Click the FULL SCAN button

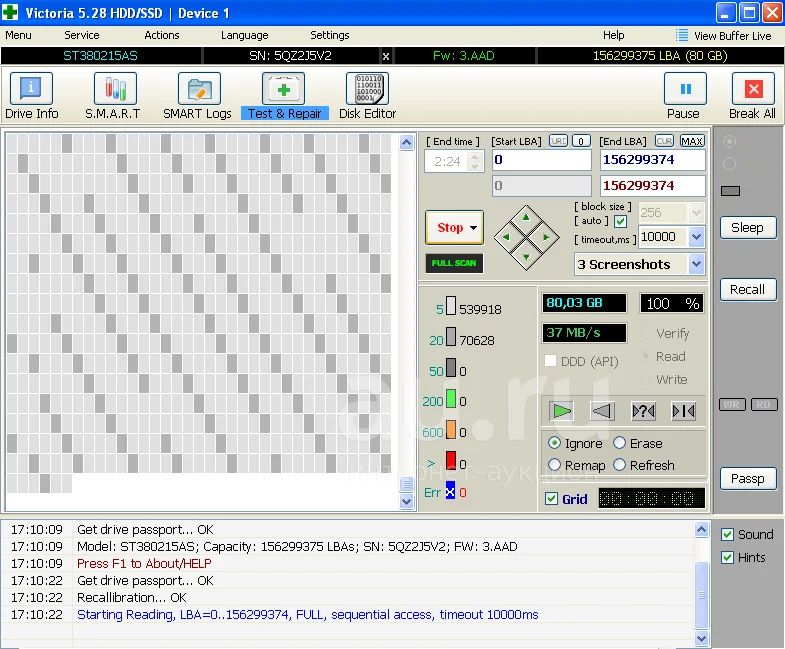click(x=454, y=263)
